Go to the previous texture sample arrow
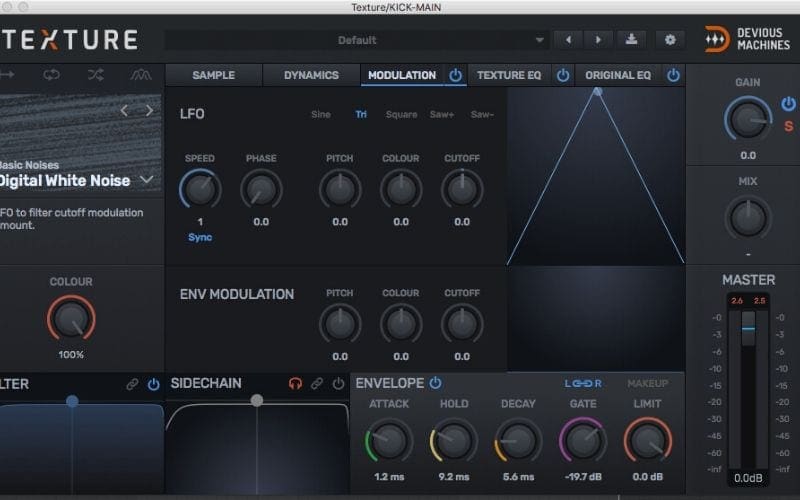The height and width of the screenshot is (500, 800). (x=124, y=110)
